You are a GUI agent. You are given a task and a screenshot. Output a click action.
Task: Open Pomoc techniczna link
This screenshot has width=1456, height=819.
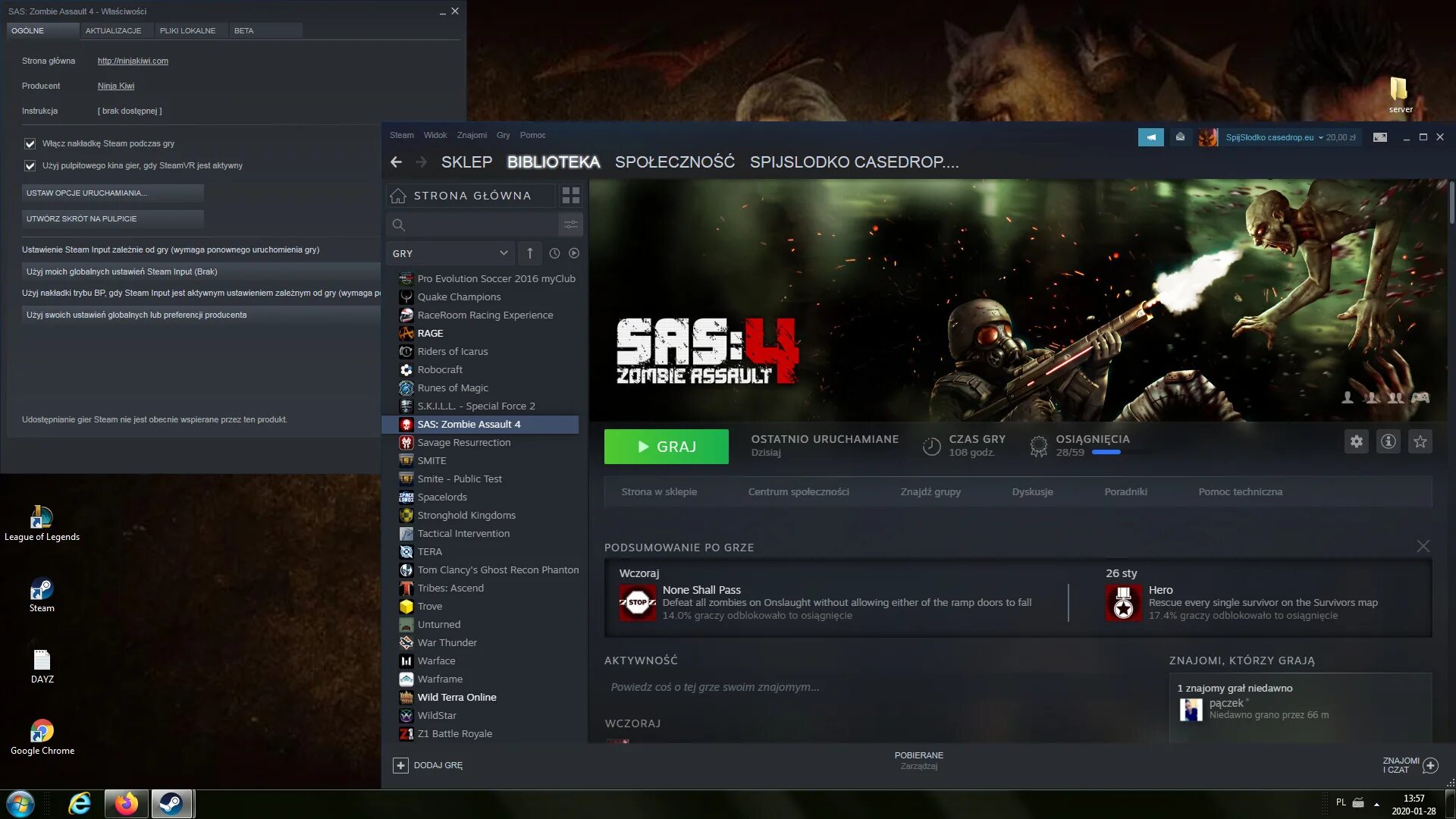click(x=1240, y=491)
